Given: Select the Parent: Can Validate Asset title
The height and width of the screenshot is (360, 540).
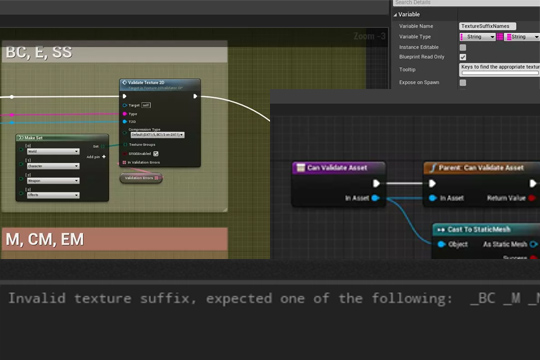Looking at the screenshot, I should (x=481, y=168).
